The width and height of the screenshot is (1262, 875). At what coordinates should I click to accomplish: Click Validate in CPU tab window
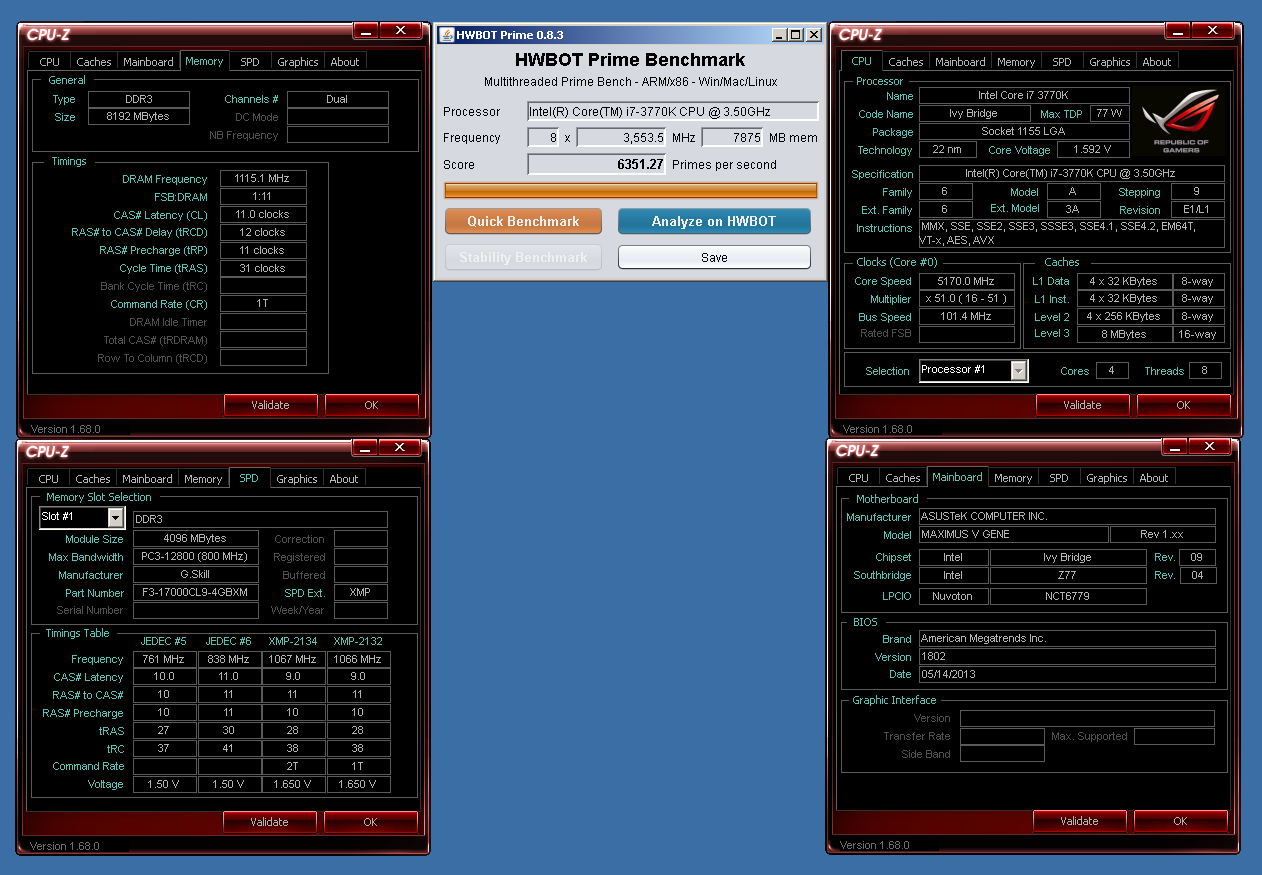(1082, 405)
